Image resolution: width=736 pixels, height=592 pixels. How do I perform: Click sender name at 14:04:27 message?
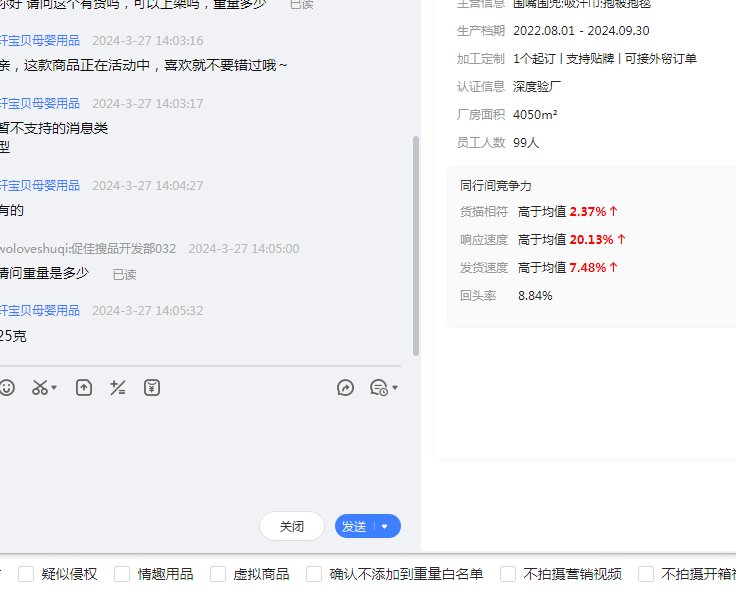click(40, 186)
